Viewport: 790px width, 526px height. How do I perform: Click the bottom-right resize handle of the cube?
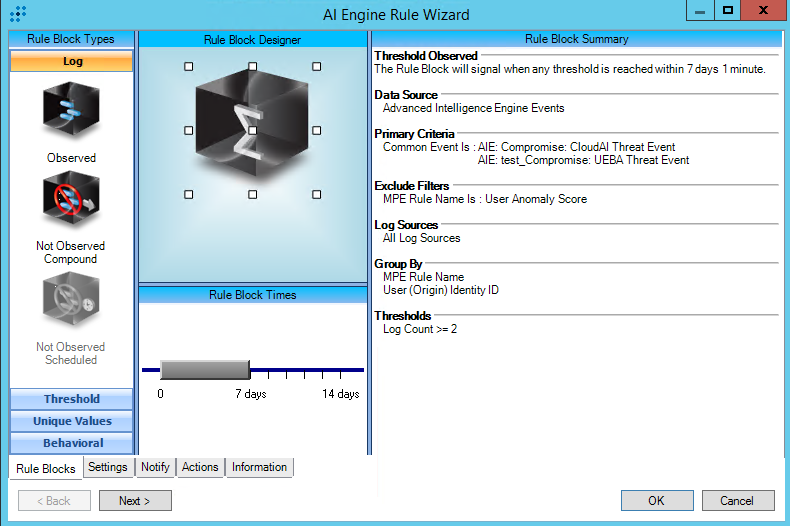(x=317, y=195)
